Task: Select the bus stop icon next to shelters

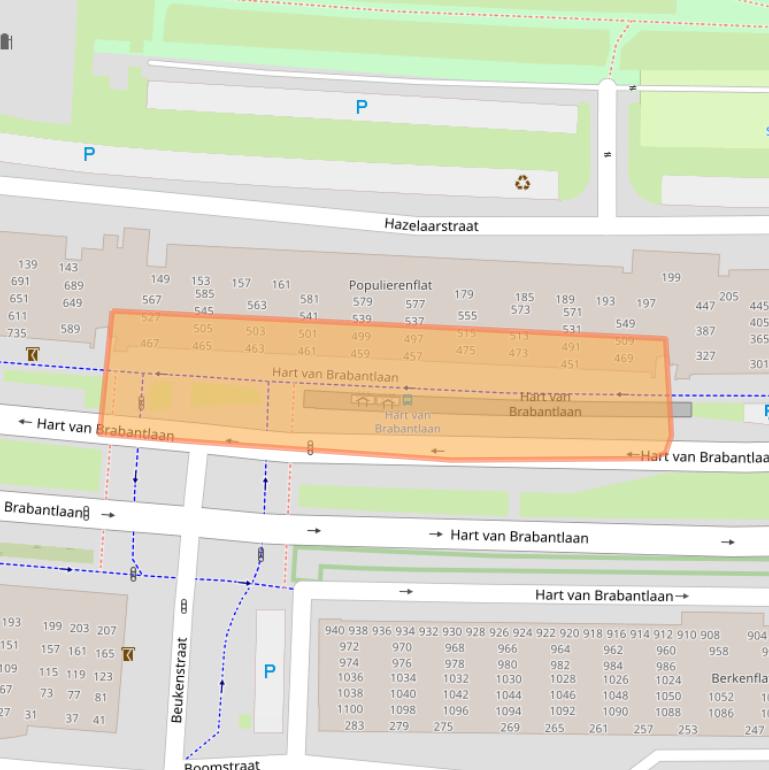Action: click(406, 401)
